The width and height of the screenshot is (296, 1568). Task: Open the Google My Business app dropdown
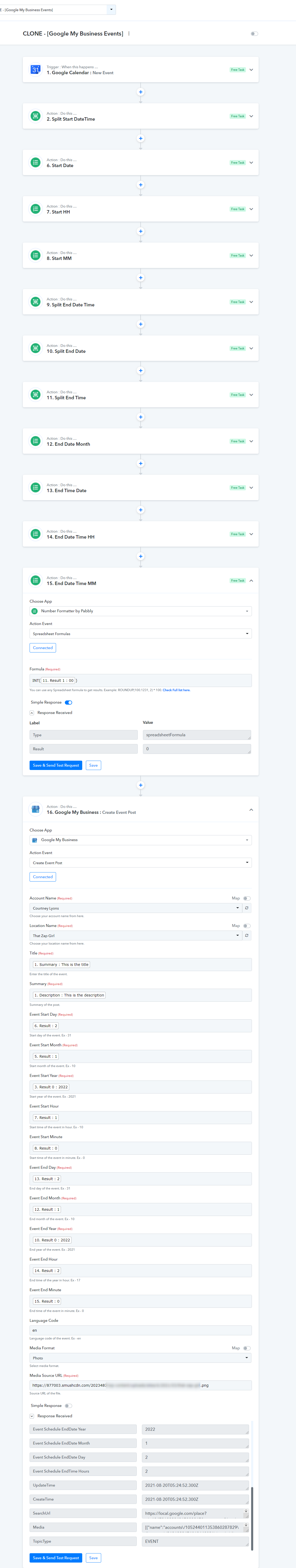(x=141, y=840)
